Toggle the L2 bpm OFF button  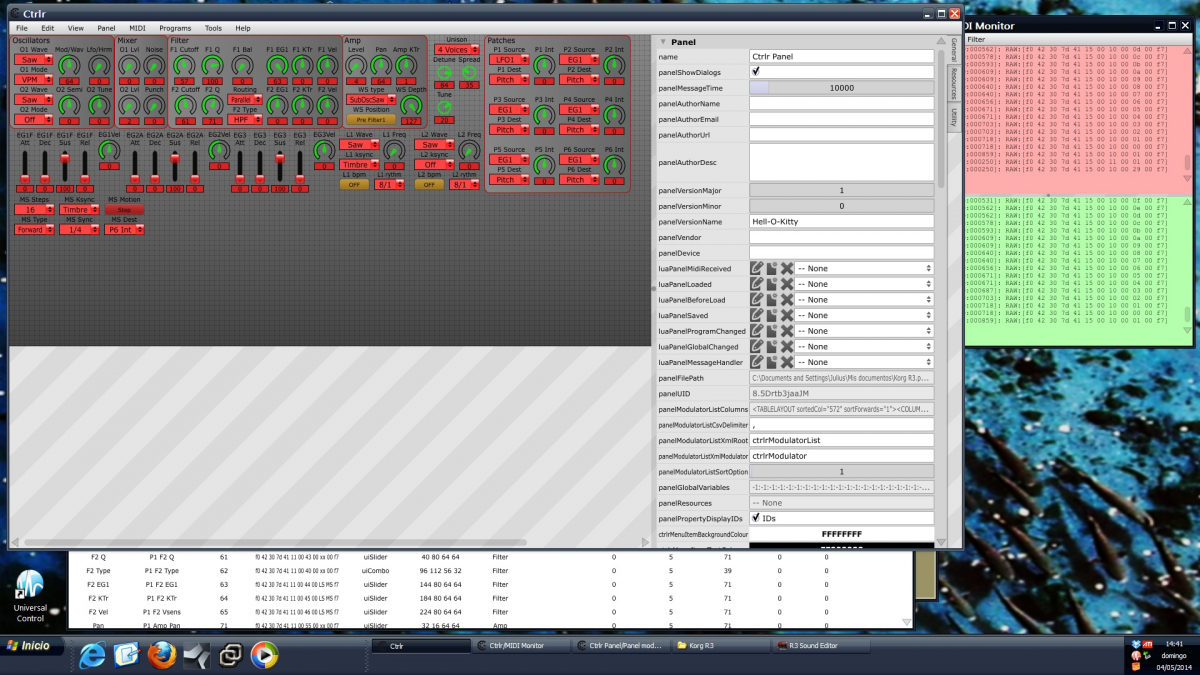coord(429,184)
